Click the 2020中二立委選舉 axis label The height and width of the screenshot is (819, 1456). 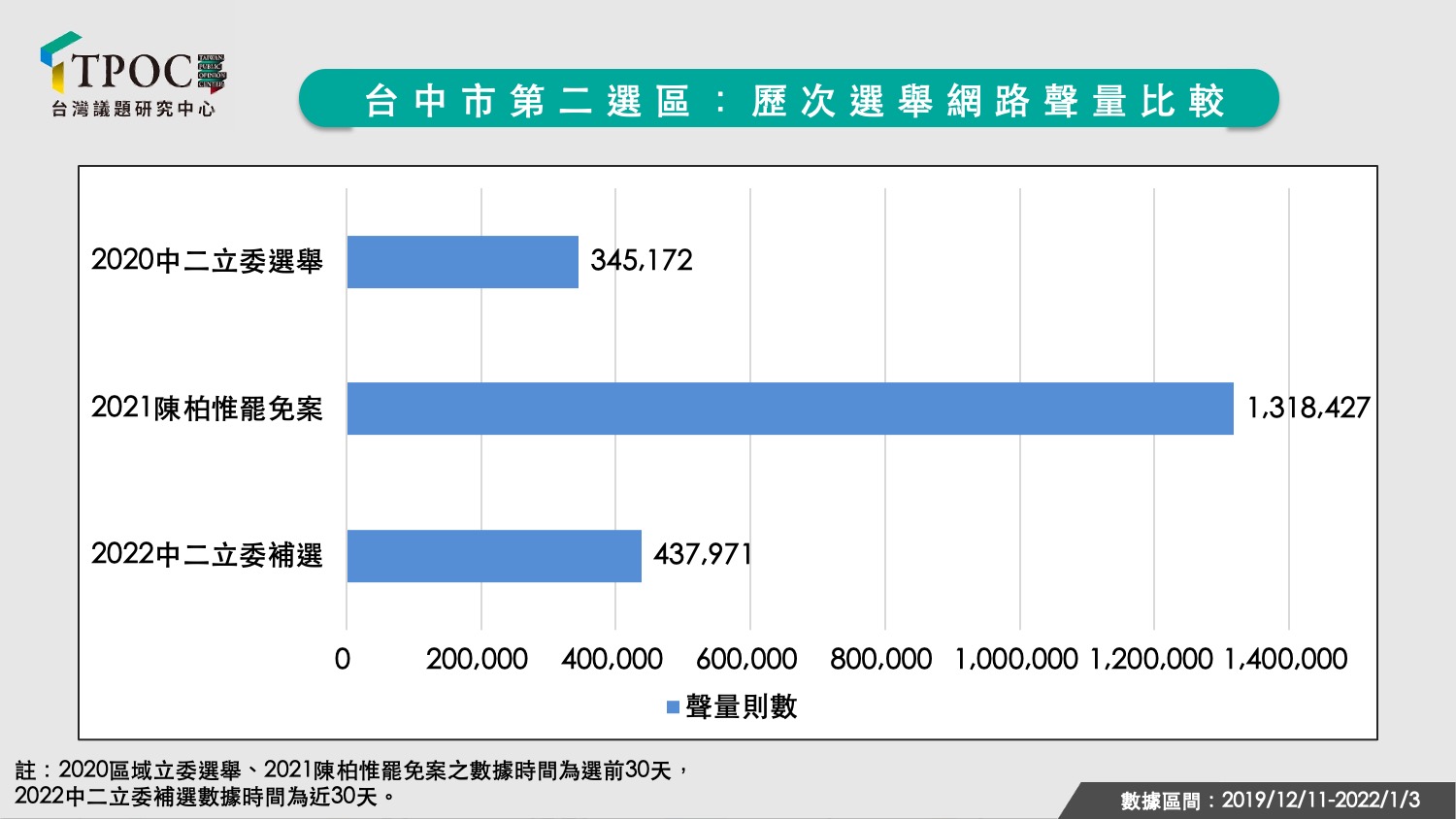207,261
